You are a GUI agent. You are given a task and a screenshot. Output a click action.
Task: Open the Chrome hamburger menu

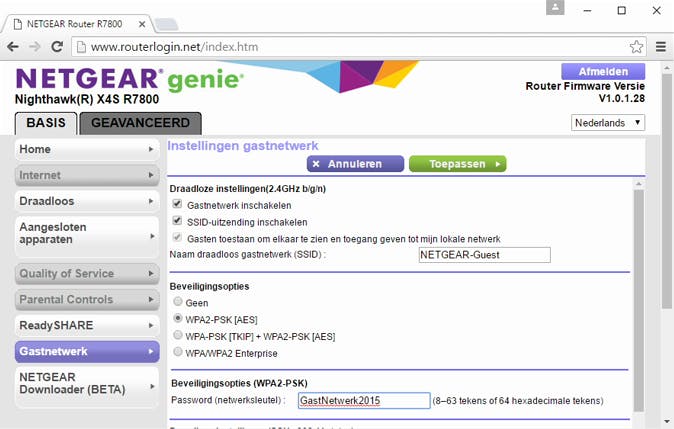pyautogui.click(x=661, y=46)
